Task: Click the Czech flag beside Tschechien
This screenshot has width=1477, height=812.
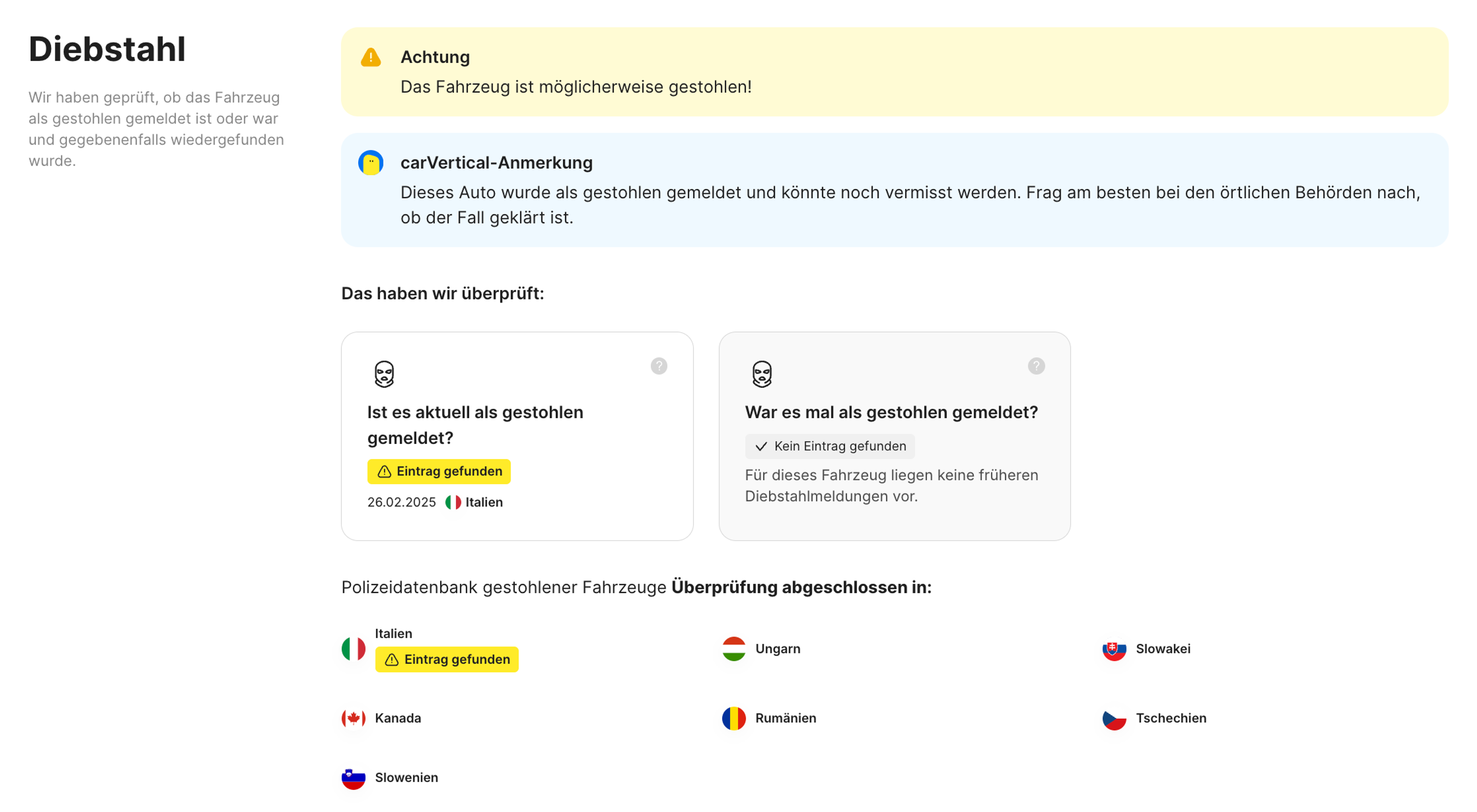Action: 1114,718
